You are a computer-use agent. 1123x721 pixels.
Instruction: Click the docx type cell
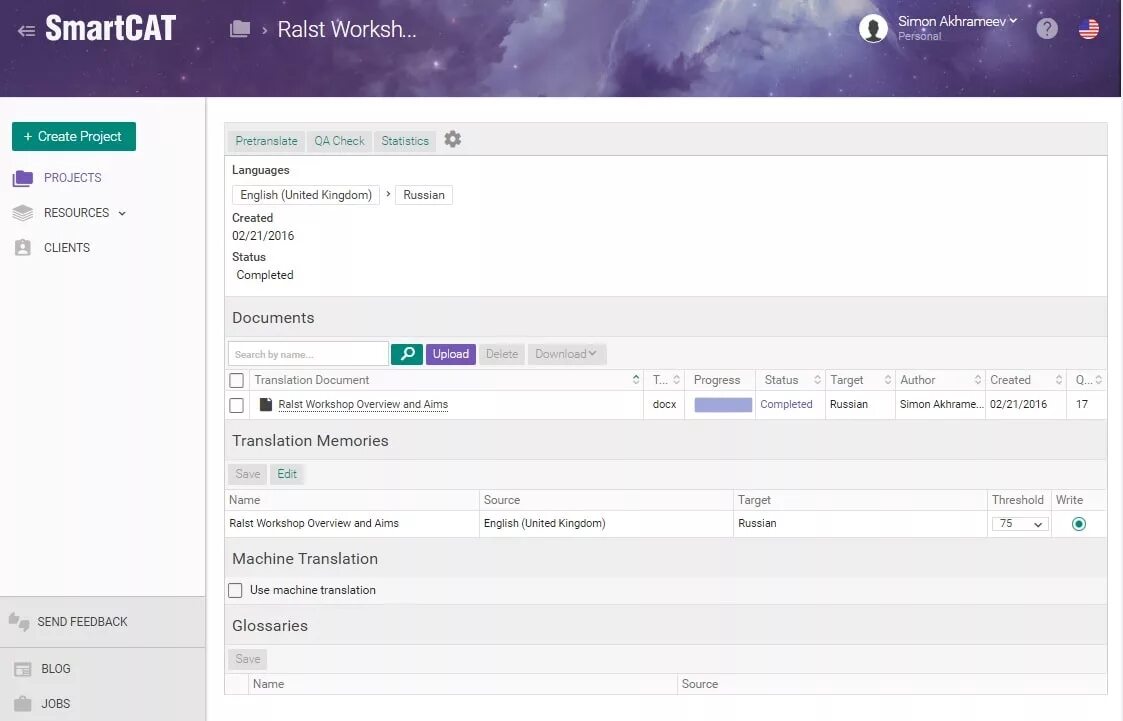665,405
